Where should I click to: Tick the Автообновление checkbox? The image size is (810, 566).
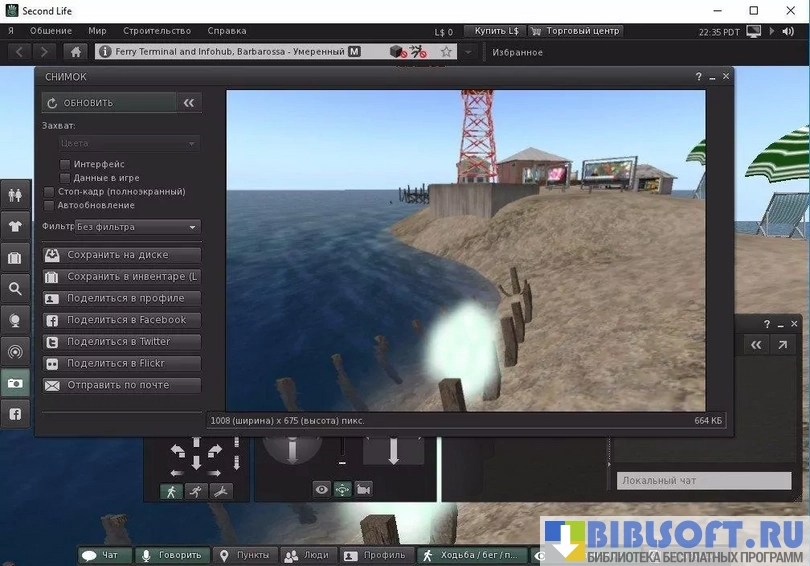pos(50,205)
